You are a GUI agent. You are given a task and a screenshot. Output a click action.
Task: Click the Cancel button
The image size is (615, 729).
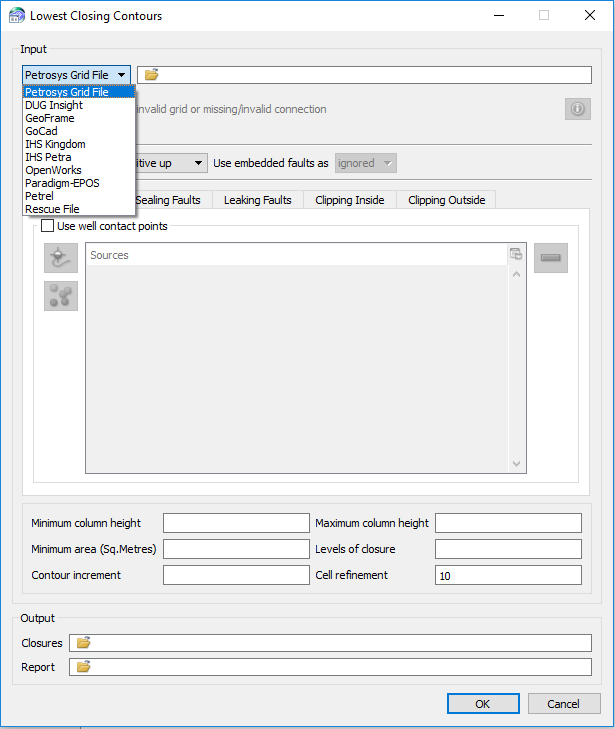point(564,703)
